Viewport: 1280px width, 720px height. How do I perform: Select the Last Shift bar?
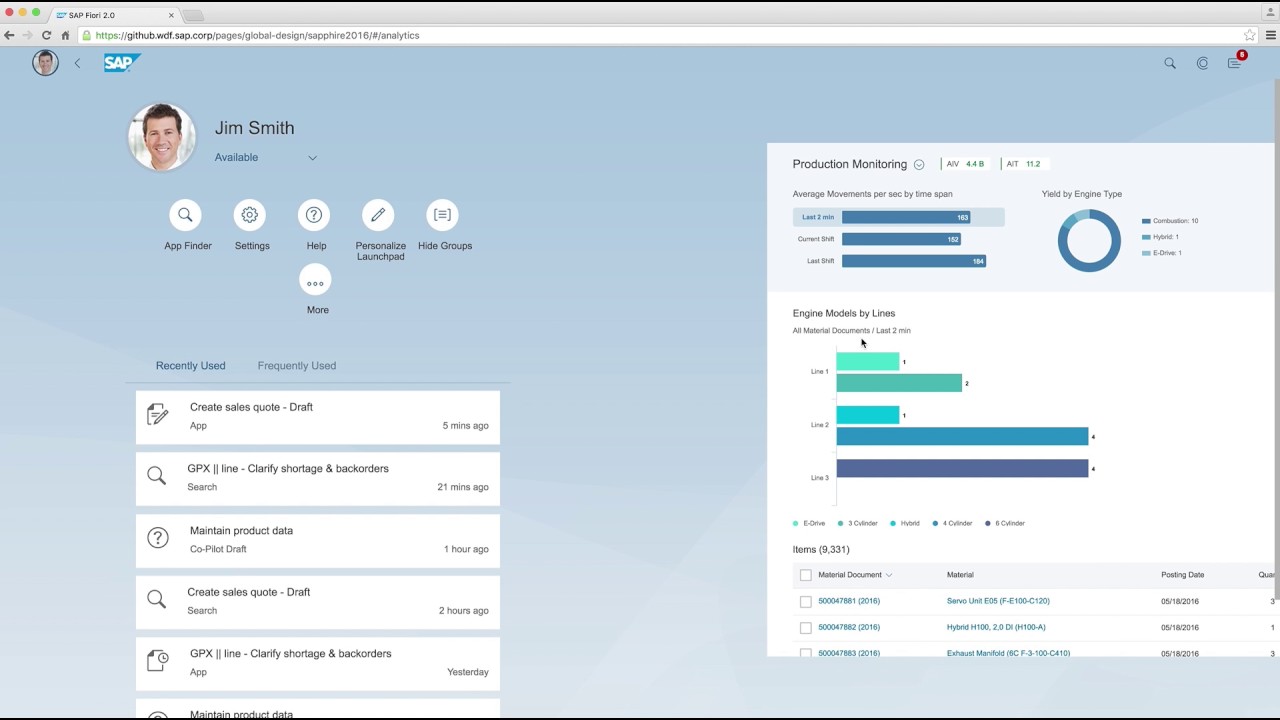(914, 261)
